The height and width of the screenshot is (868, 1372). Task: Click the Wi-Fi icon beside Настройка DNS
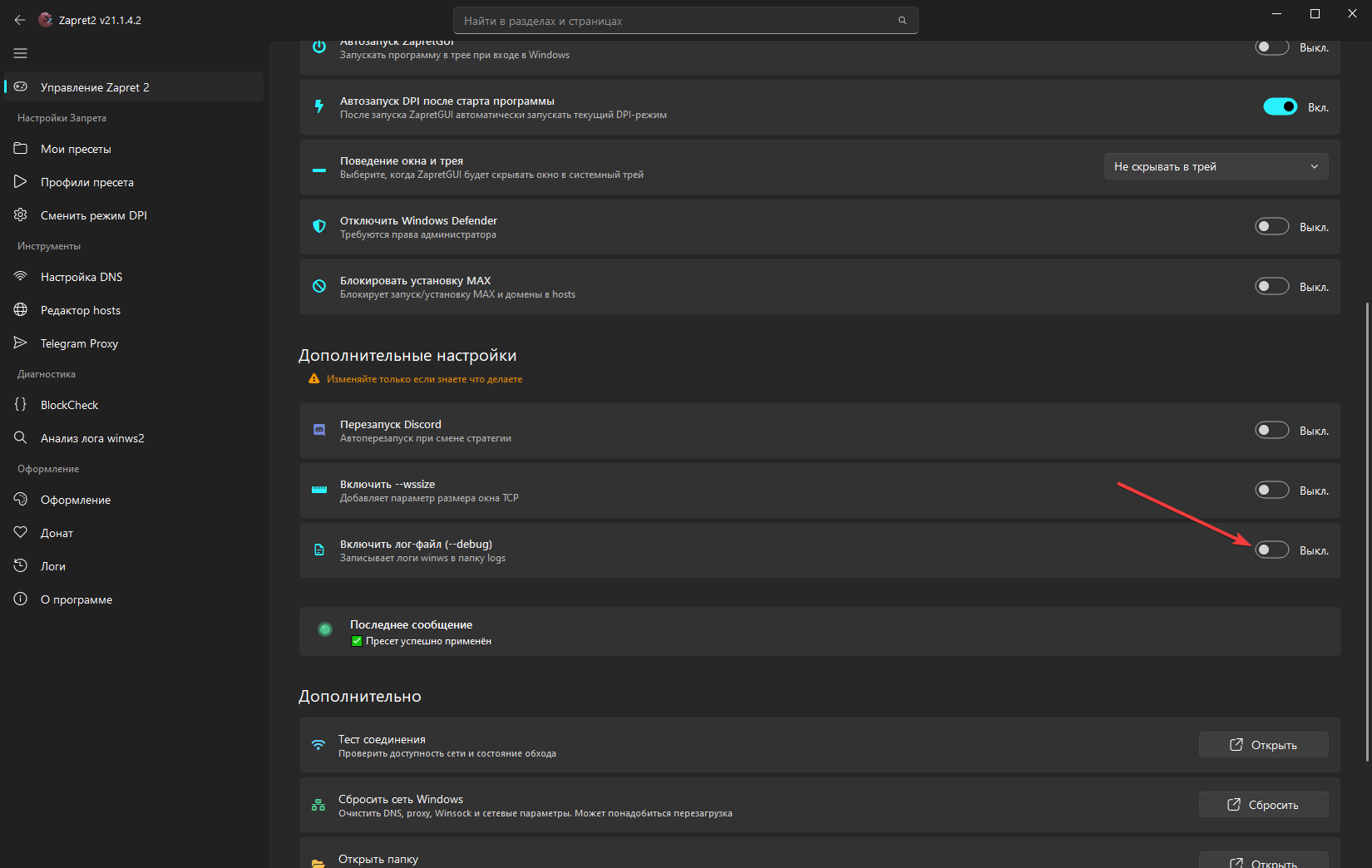point(21,276)
